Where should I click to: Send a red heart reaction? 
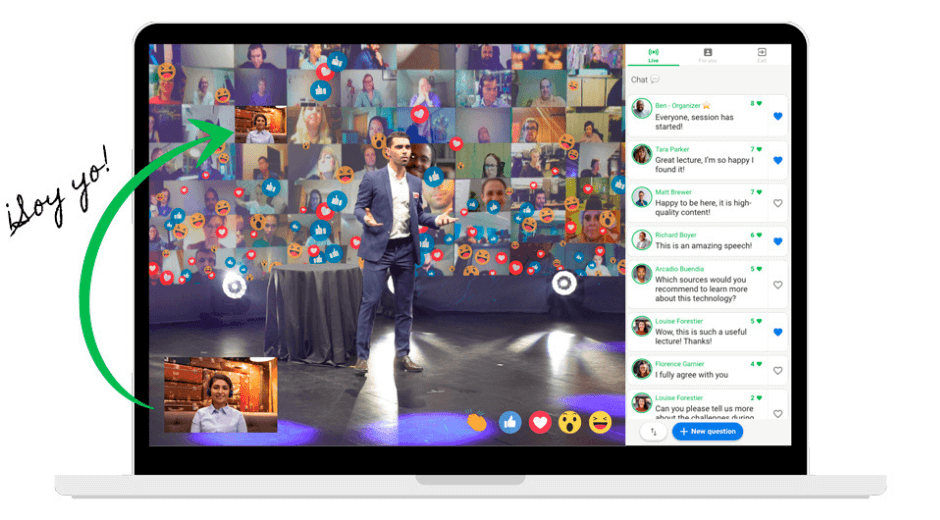coord(540,422)
